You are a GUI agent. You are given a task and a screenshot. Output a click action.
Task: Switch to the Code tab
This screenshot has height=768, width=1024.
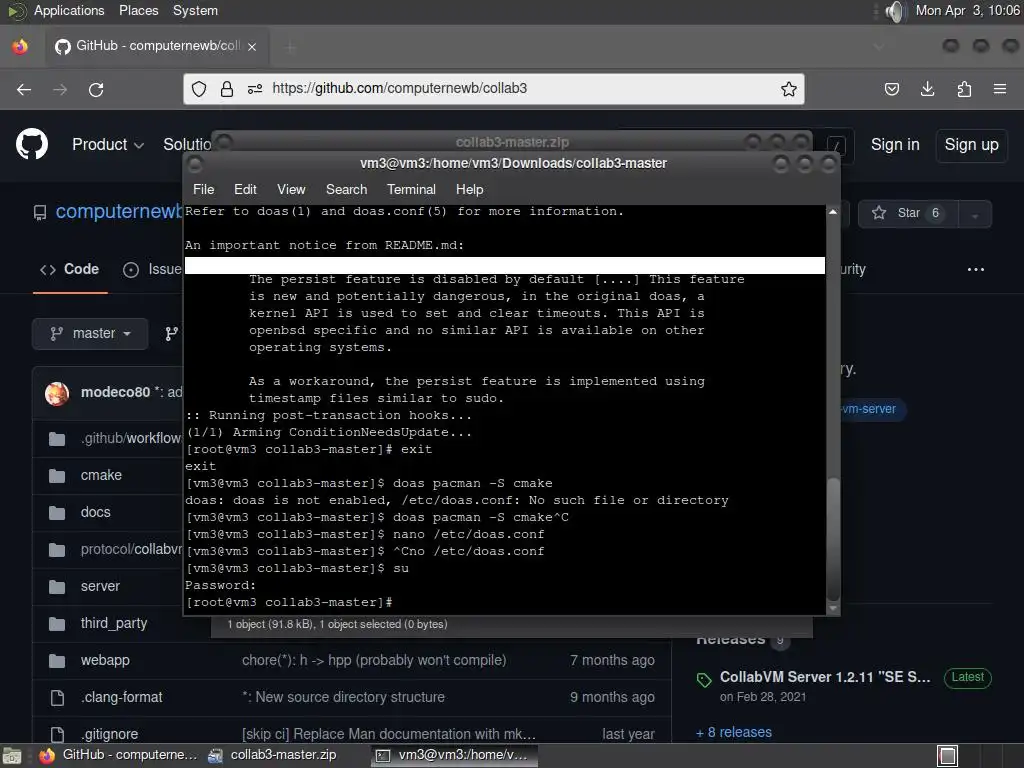tap(70, 270)
